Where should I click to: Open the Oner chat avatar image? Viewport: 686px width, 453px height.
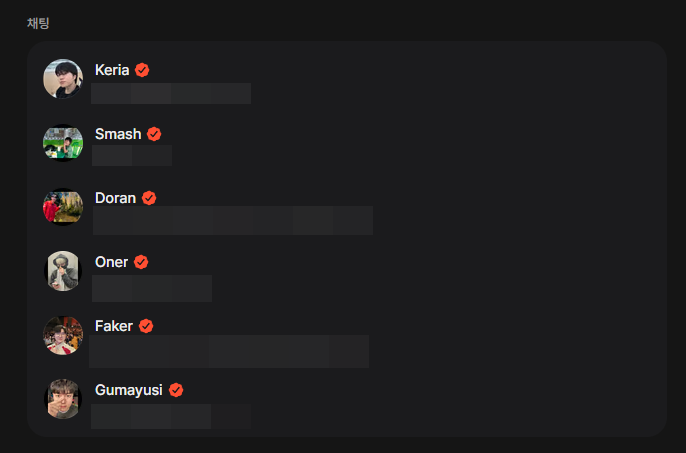pos(63,271)
